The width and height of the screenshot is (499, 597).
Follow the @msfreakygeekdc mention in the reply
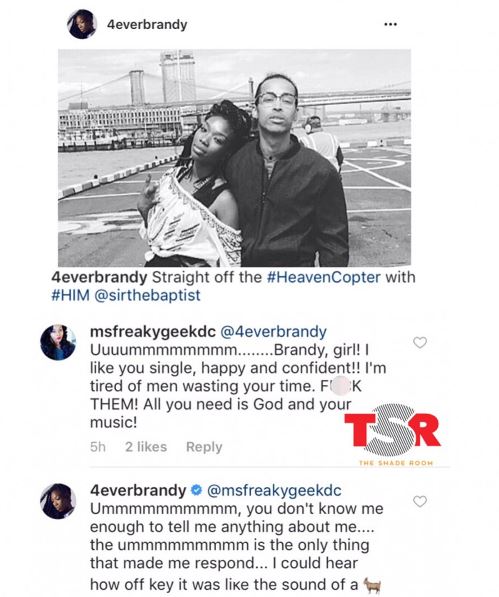click(274, 490)
